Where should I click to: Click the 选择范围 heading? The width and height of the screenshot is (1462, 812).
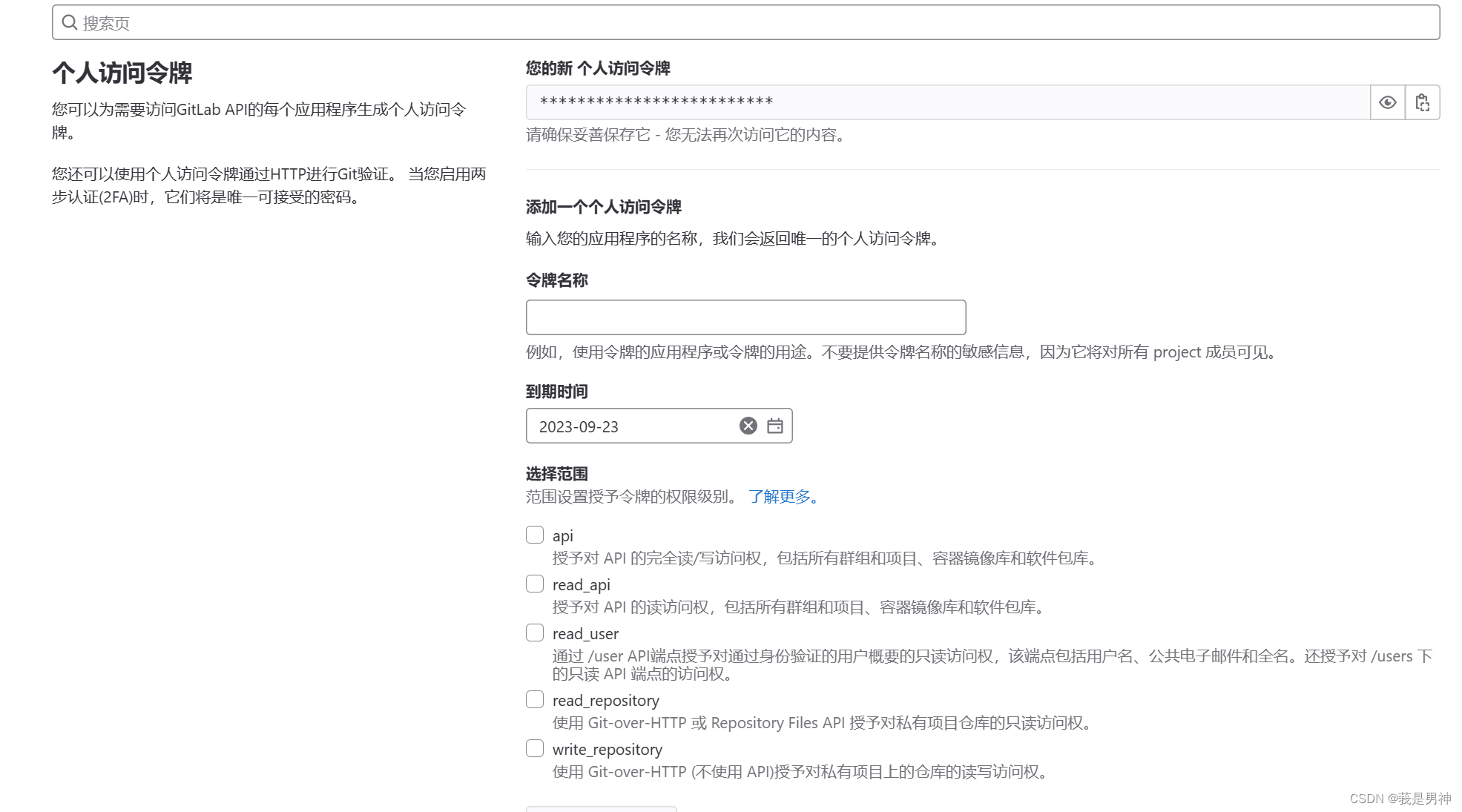click(556, 474)
